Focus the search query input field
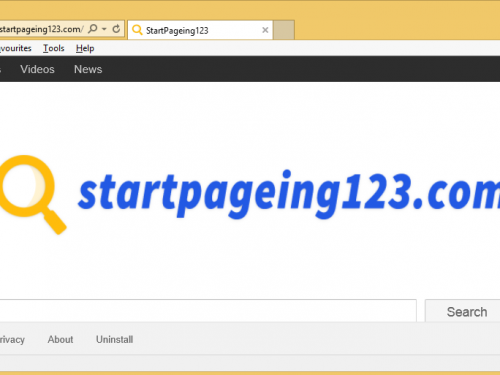 point(208,311)
